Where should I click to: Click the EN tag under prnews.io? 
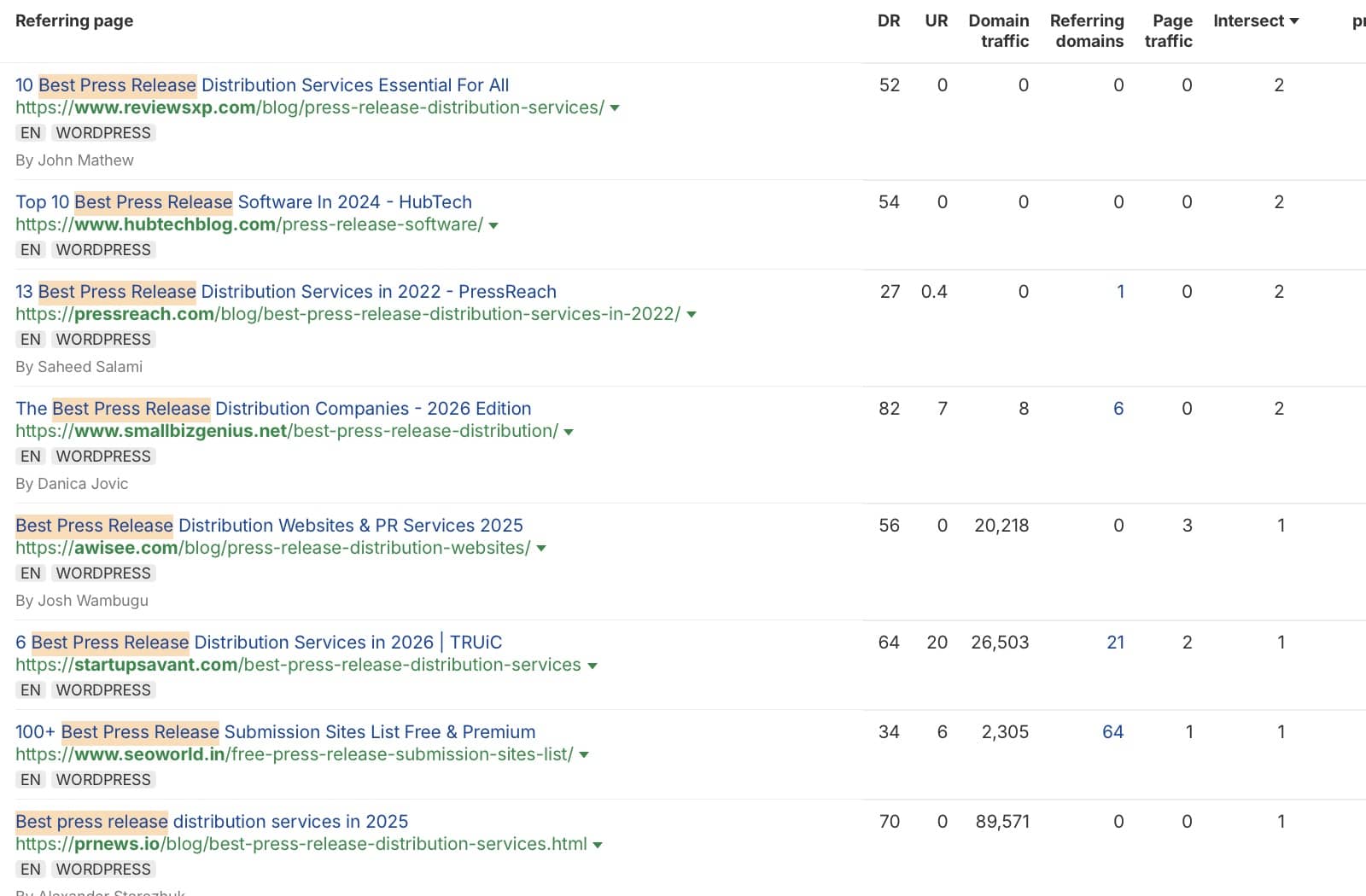tap(31, 870)
